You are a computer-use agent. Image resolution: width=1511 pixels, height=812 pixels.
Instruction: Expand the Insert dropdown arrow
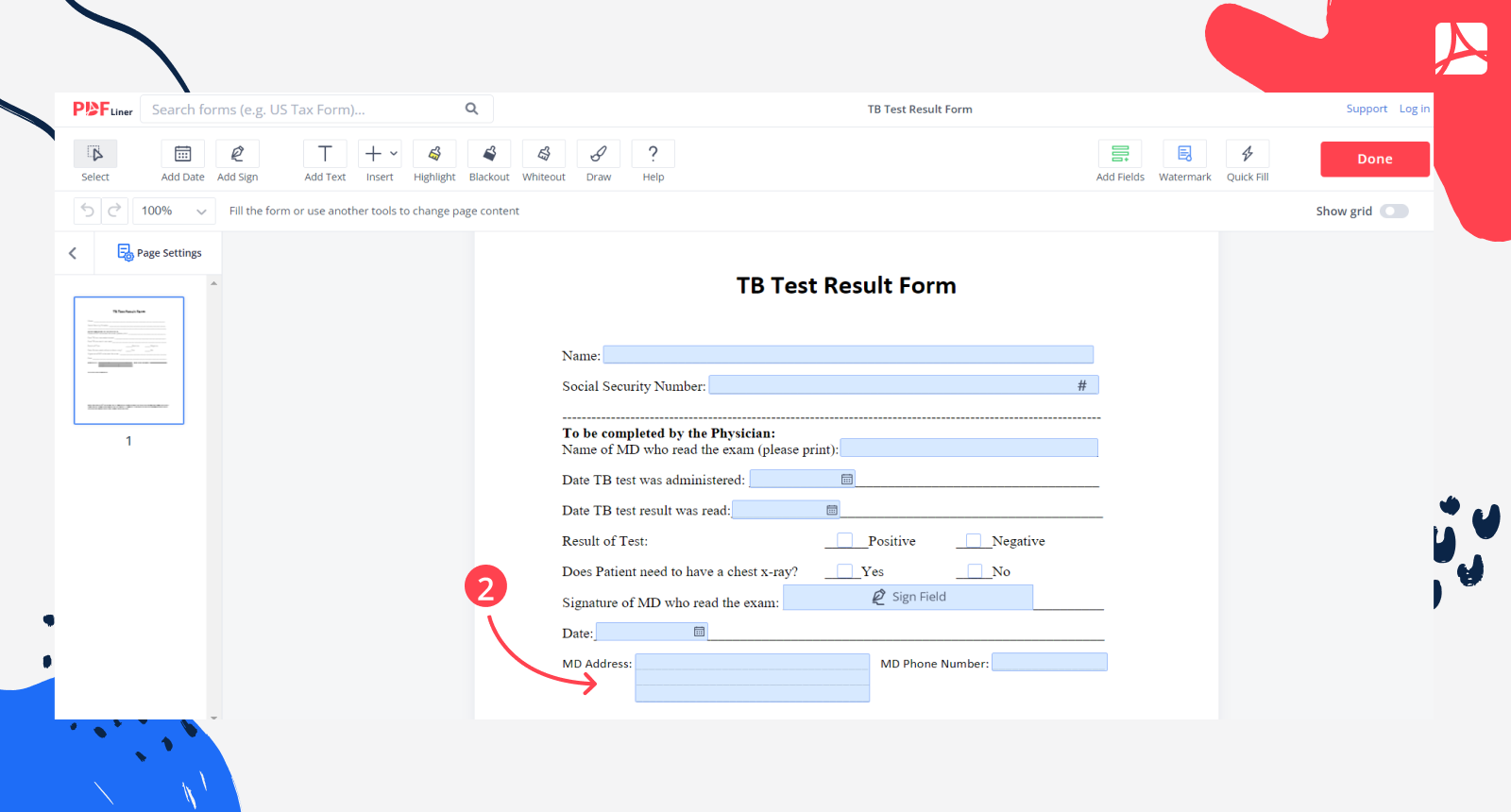(x=394, y=154)
